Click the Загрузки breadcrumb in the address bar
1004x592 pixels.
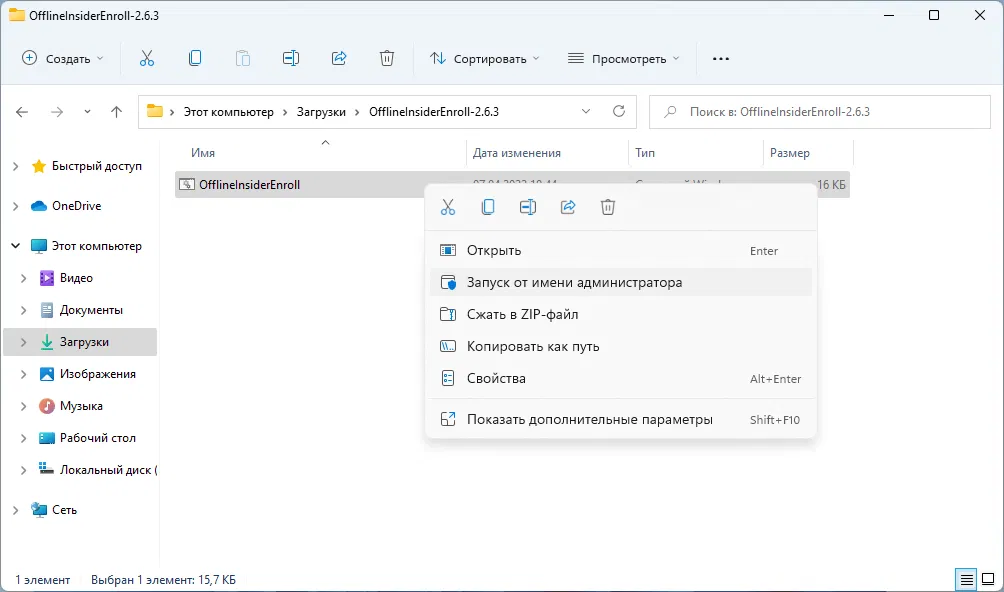pos(321,112)
